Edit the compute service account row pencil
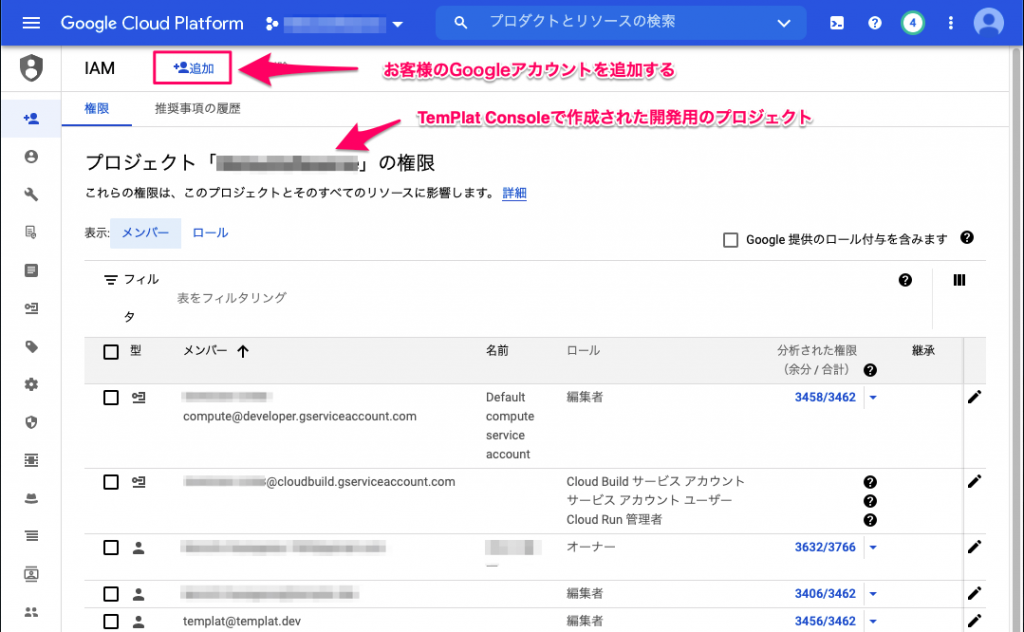 [974, 397]
